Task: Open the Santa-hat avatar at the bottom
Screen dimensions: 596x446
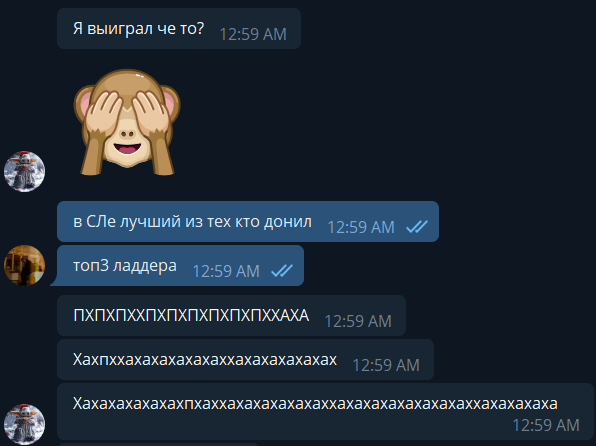Action: 24,424
